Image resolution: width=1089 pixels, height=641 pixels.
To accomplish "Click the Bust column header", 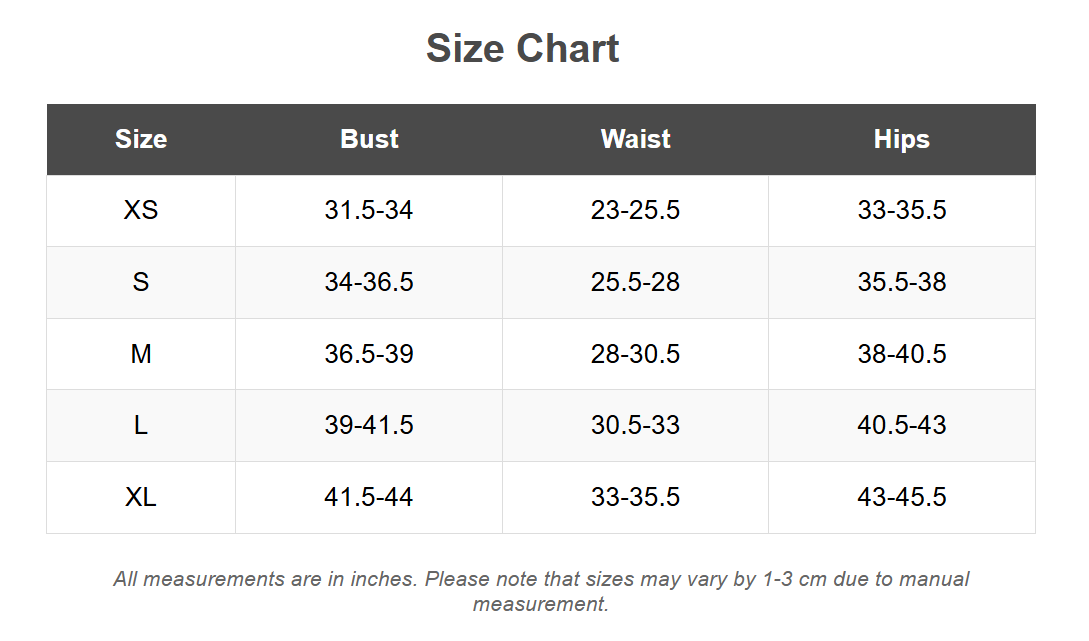I will coord(369,139).
